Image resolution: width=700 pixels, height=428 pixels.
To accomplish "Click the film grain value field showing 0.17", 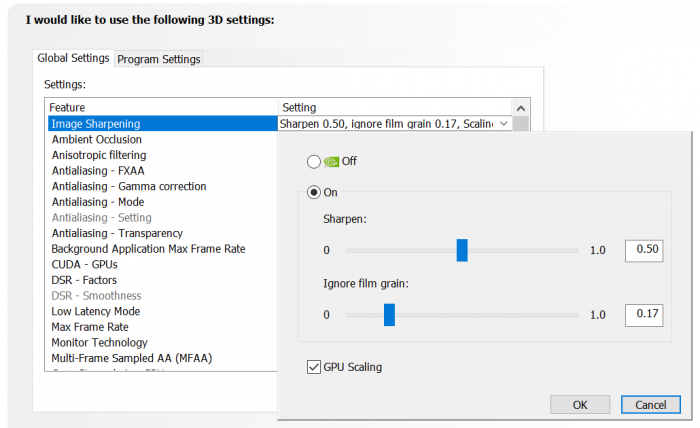I will pyautogui.click(x=644, y=315).
